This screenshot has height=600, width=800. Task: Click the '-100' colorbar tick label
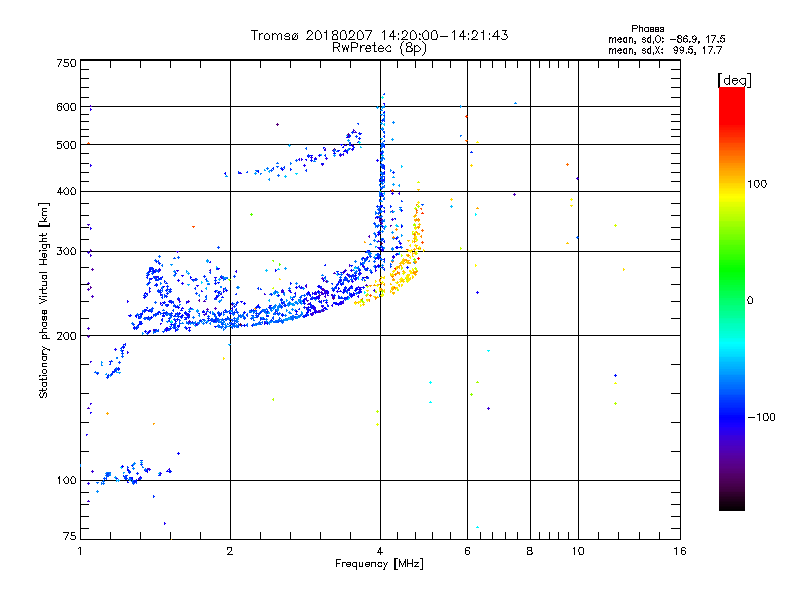(x=761, y=417)
